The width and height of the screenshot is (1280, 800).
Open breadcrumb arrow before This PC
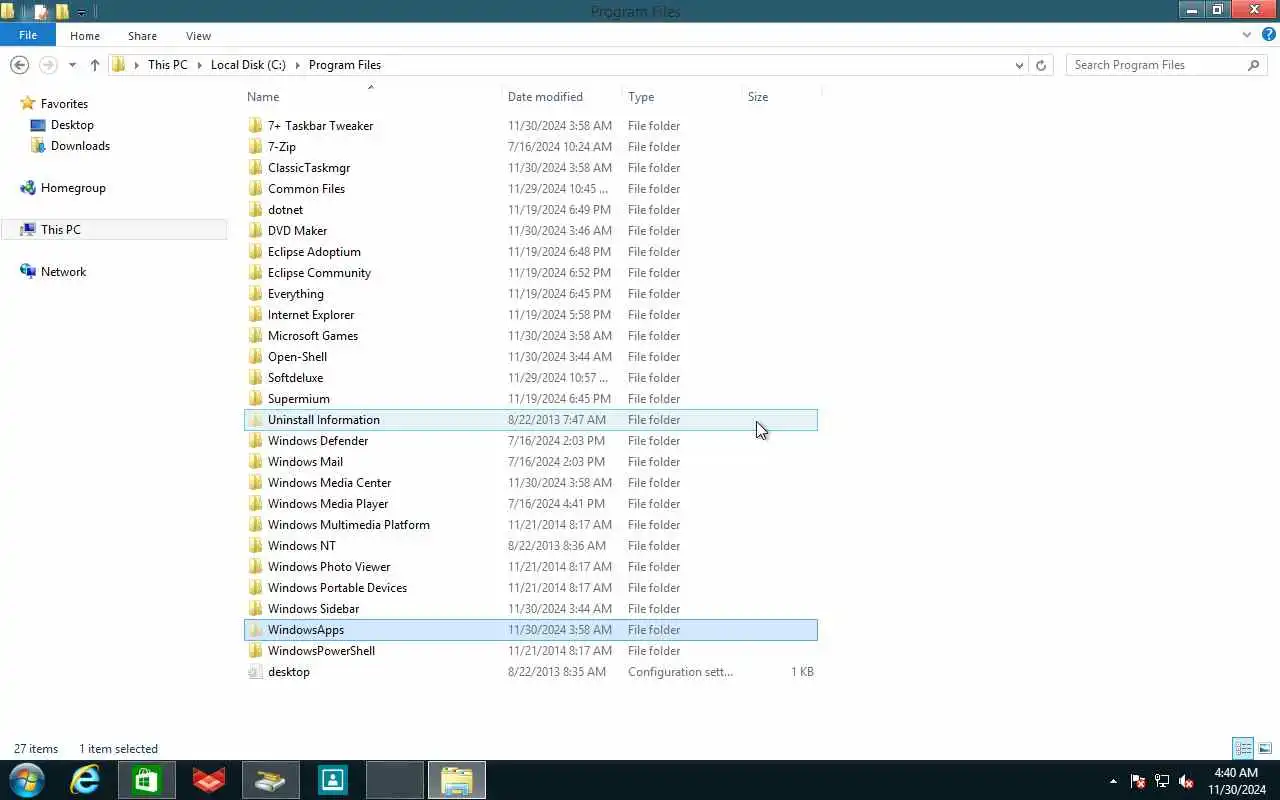[136, 65]
